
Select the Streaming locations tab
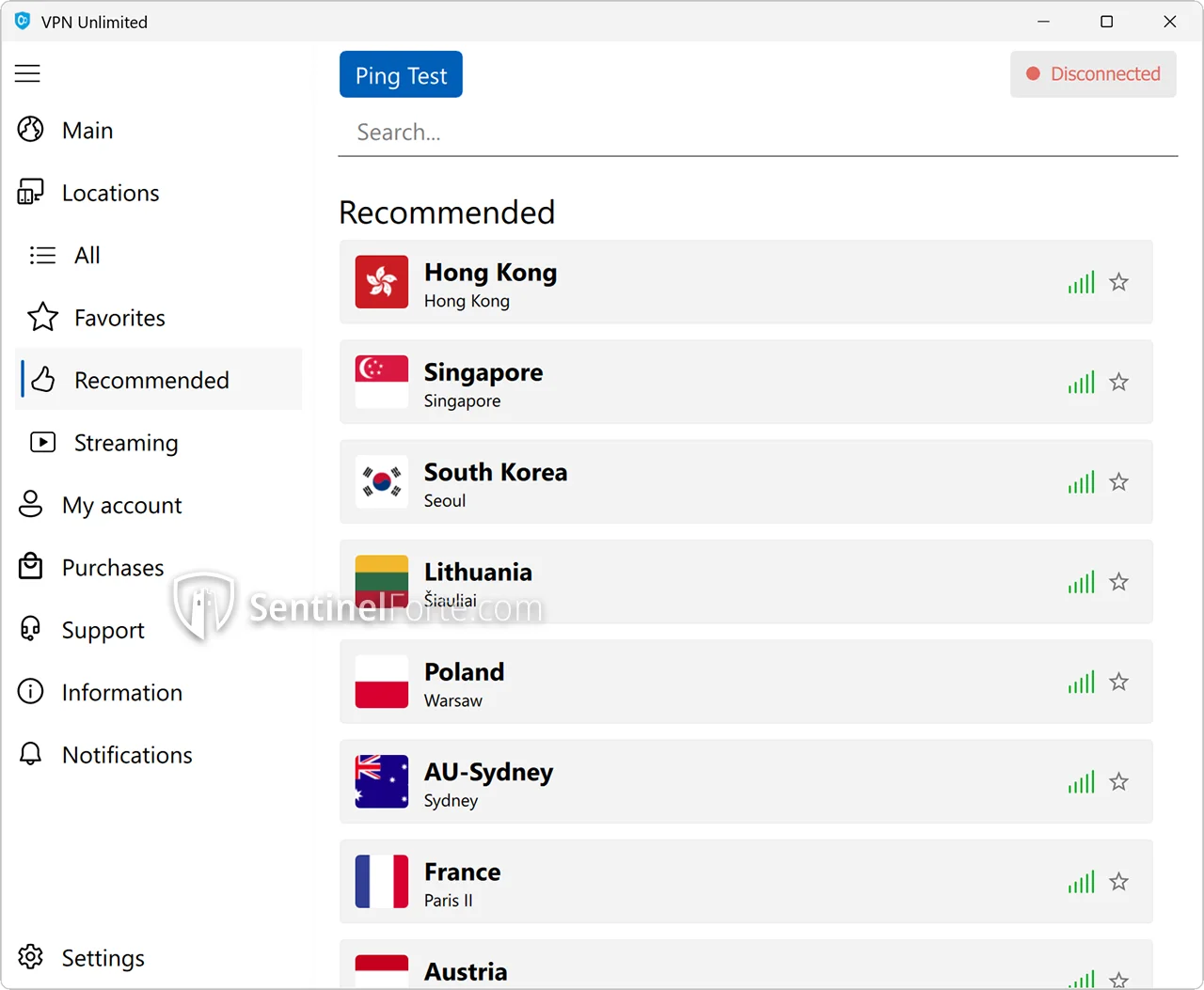(x=158, y=442)
